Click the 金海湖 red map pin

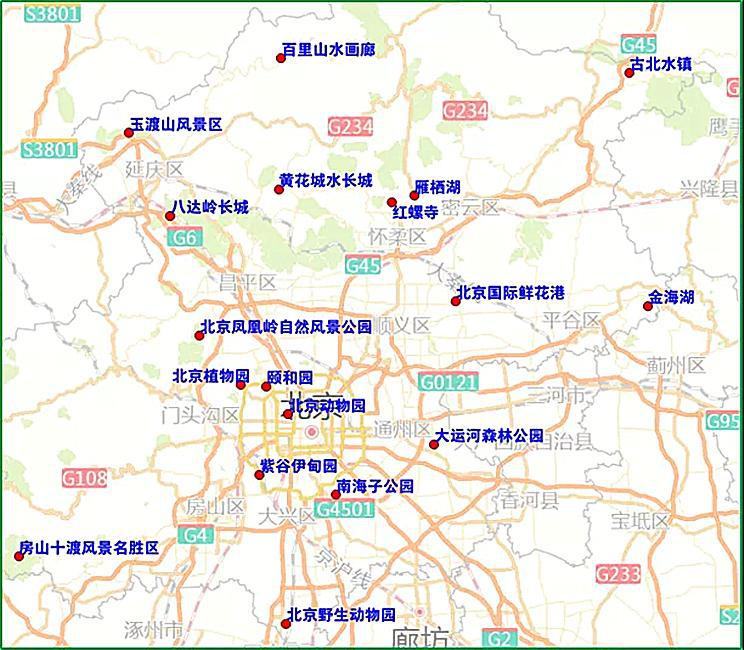click(x=647, y=306)
